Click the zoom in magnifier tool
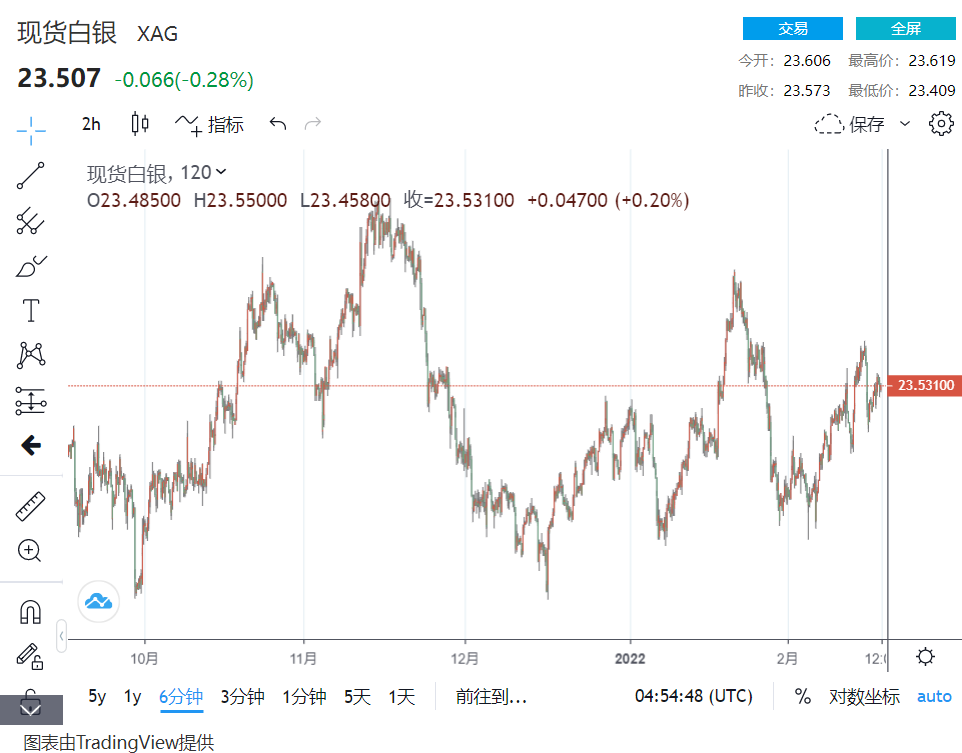Screen dimensions: 962x753 [x=31, y=550]
